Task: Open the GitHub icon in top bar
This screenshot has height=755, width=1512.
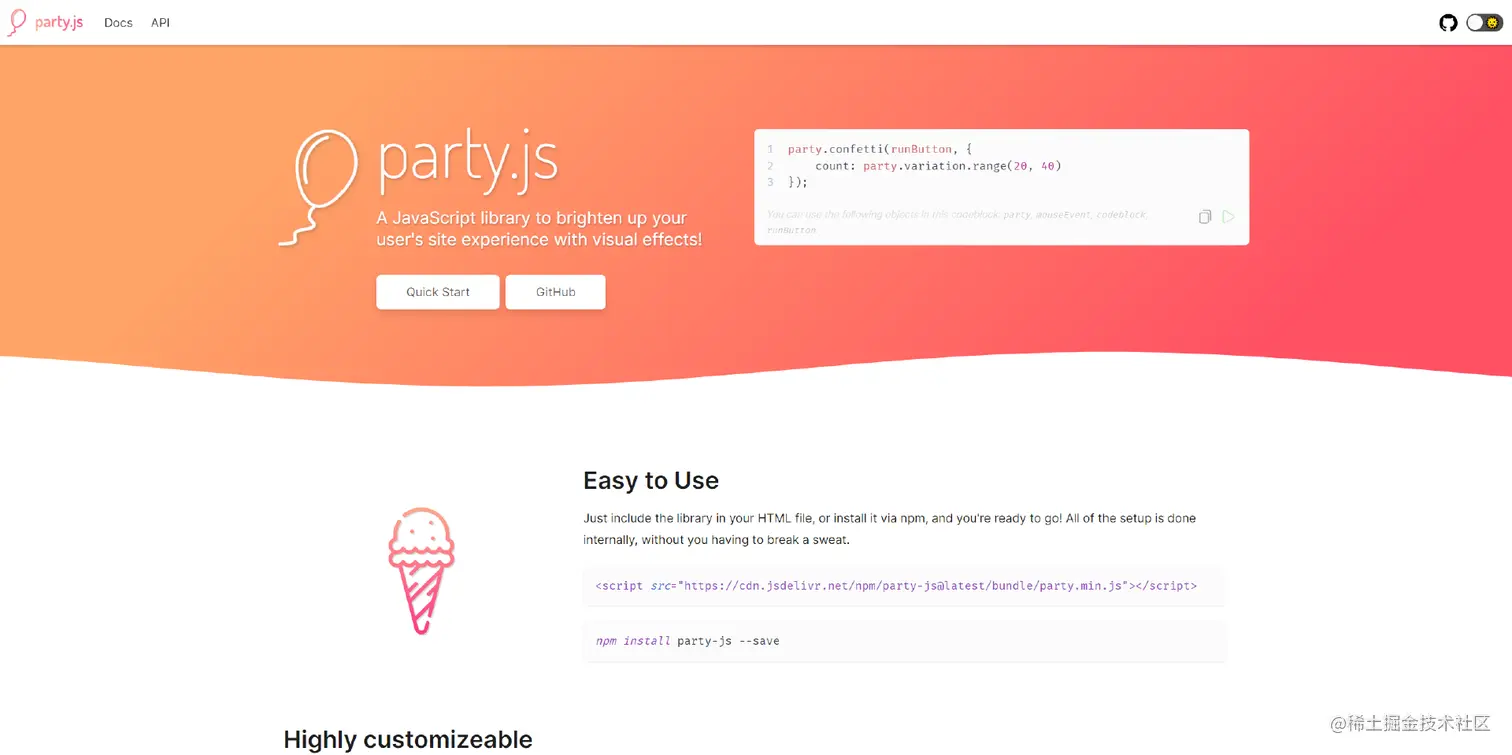Action: click(1448, 22)
